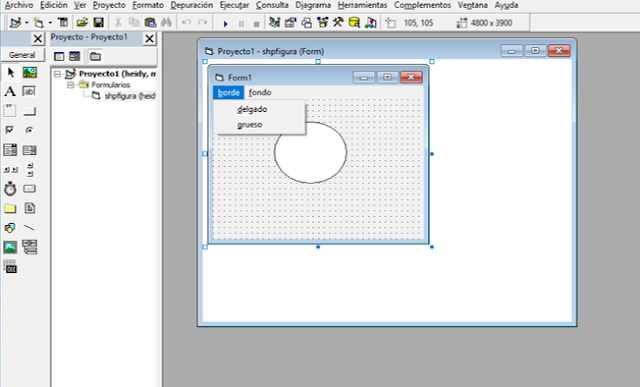
Task: Start the program with the play arrow
Action: [225, 23]
